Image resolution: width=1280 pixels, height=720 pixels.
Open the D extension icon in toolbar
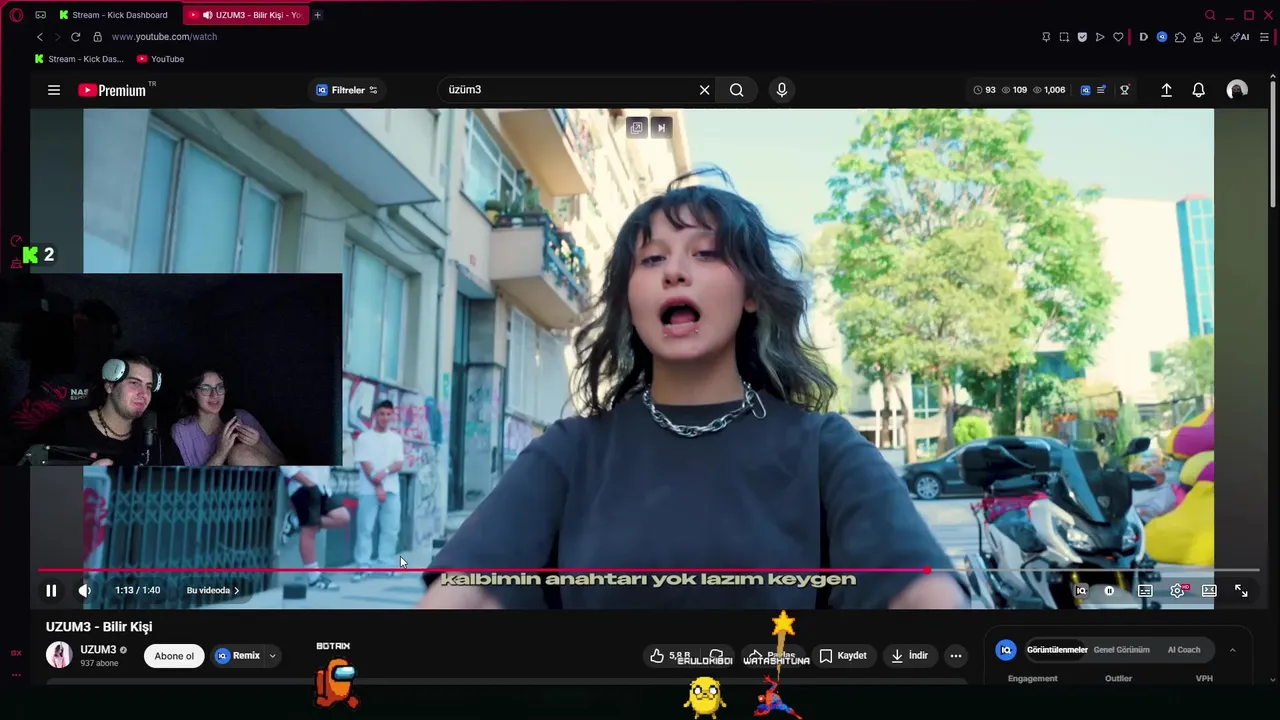coord(1143,37)
